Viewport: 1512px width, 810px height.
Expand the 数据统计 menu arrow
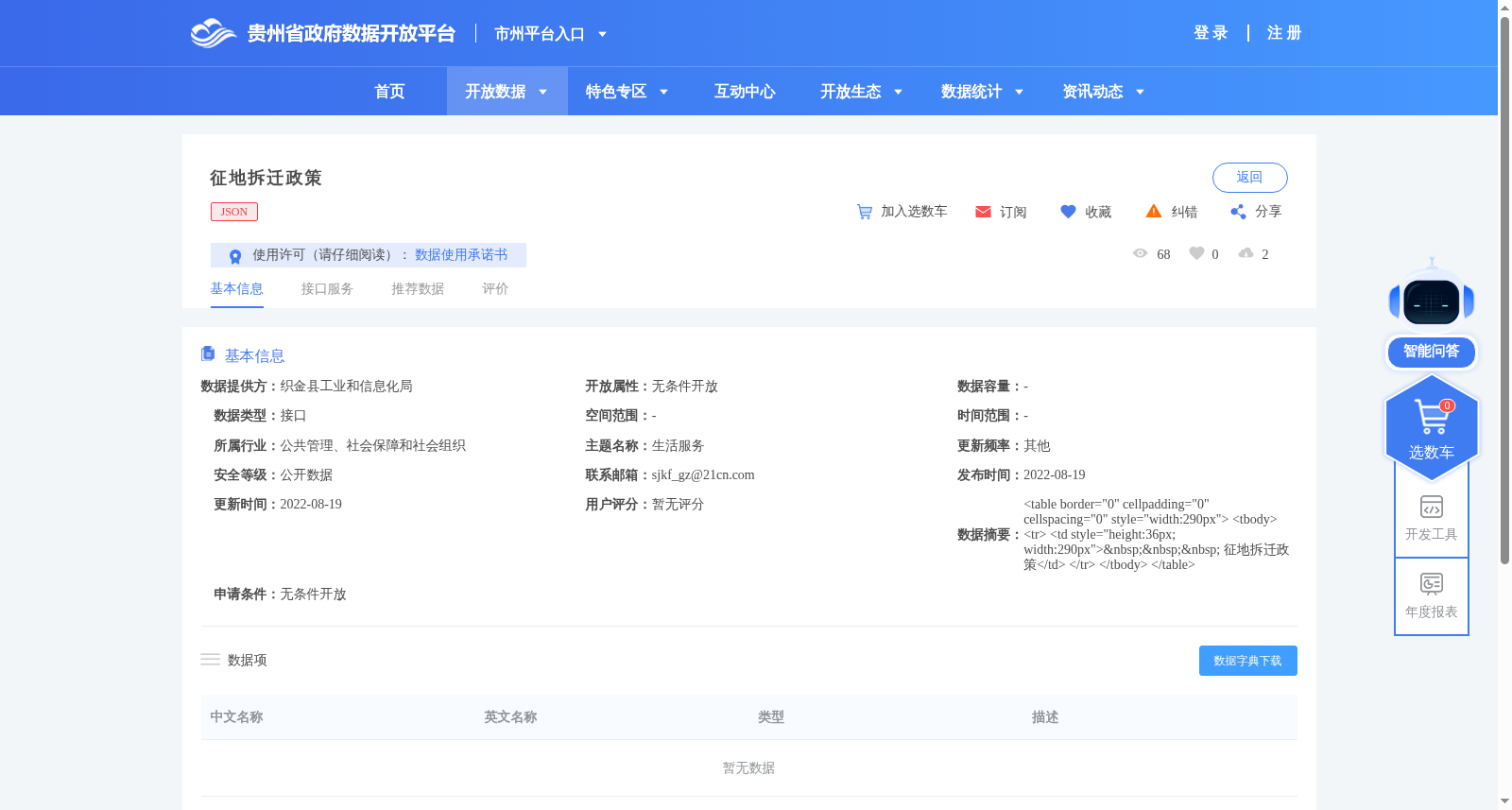[1019, 92]
